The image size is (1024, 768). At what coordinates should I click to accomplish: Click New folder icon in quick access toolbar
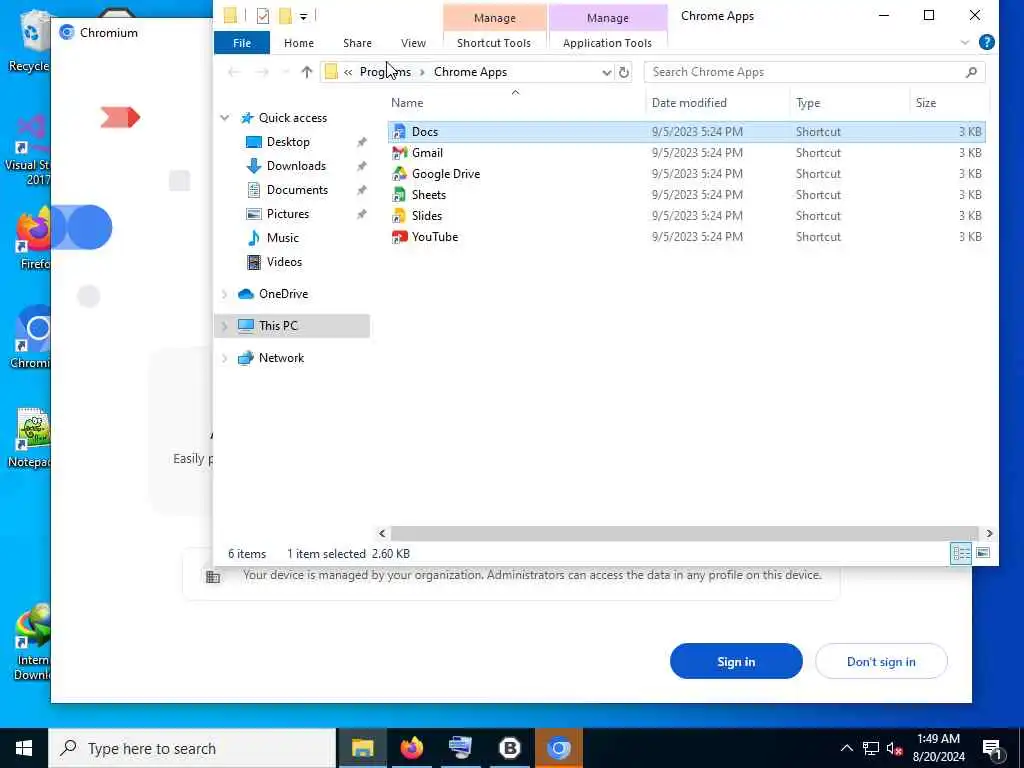(285, 16)
